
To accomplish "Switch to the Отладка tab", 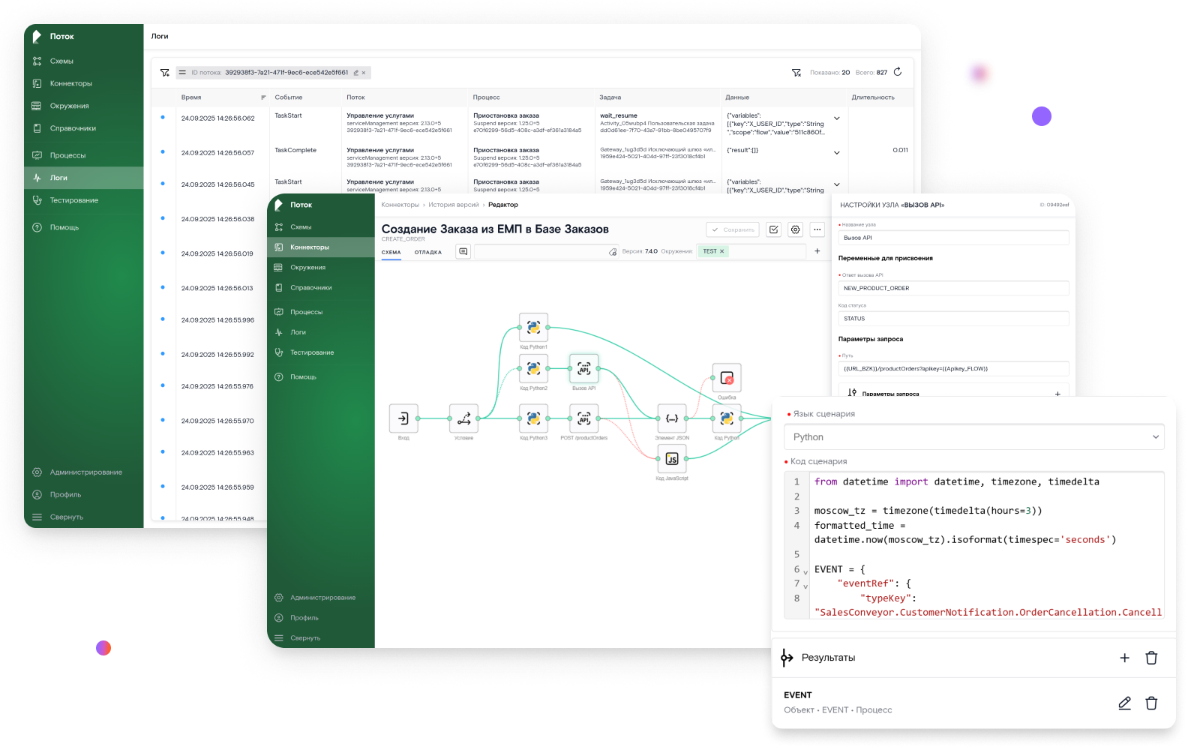I will 428,252.
